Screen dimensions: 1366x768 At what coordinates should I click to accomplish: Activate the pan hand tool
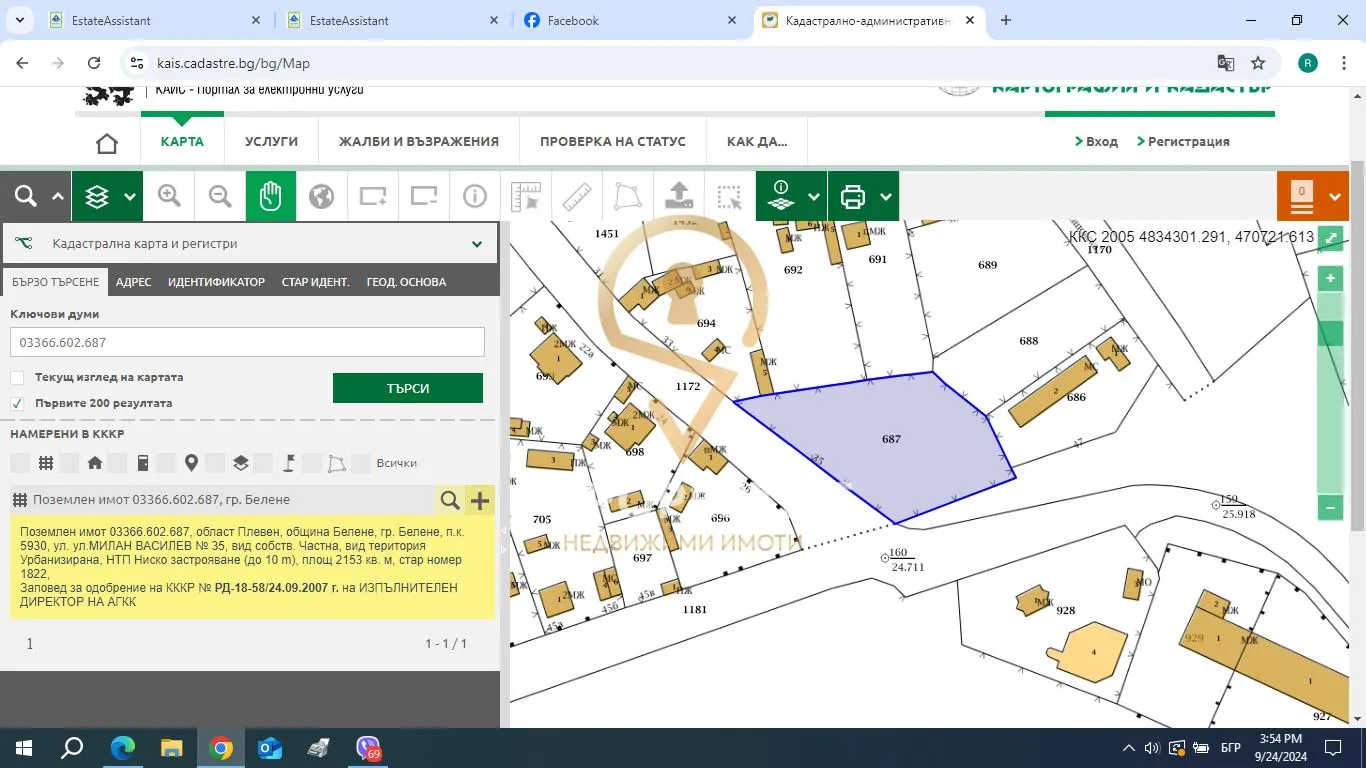271,196
